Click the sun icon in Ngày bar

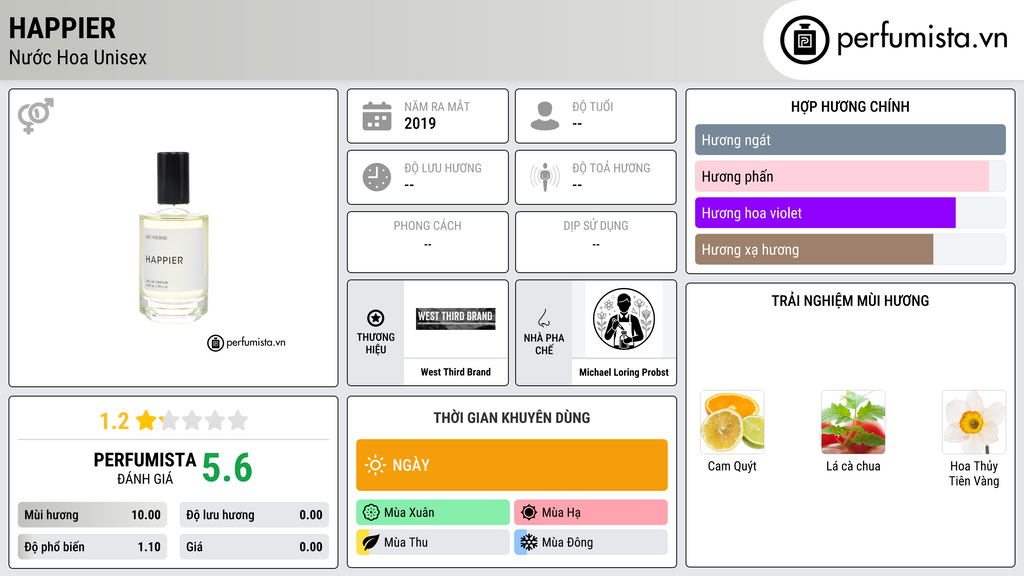(x=376, y=465)
